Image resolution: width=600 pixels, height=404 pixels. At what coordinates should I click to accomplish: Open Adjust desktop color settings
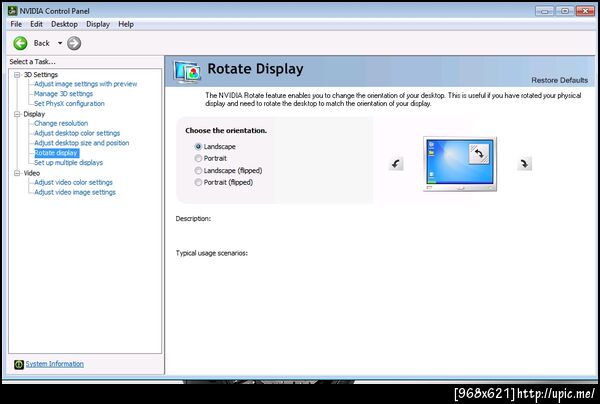pyautogui.click(x=77, y=133)
